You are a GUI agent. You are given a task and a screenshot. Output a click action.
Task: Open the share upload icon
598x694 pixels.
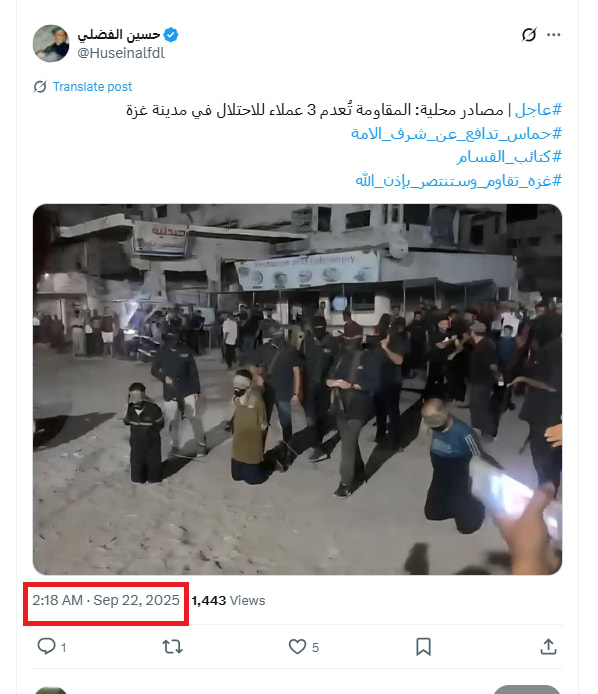point(548,647)
